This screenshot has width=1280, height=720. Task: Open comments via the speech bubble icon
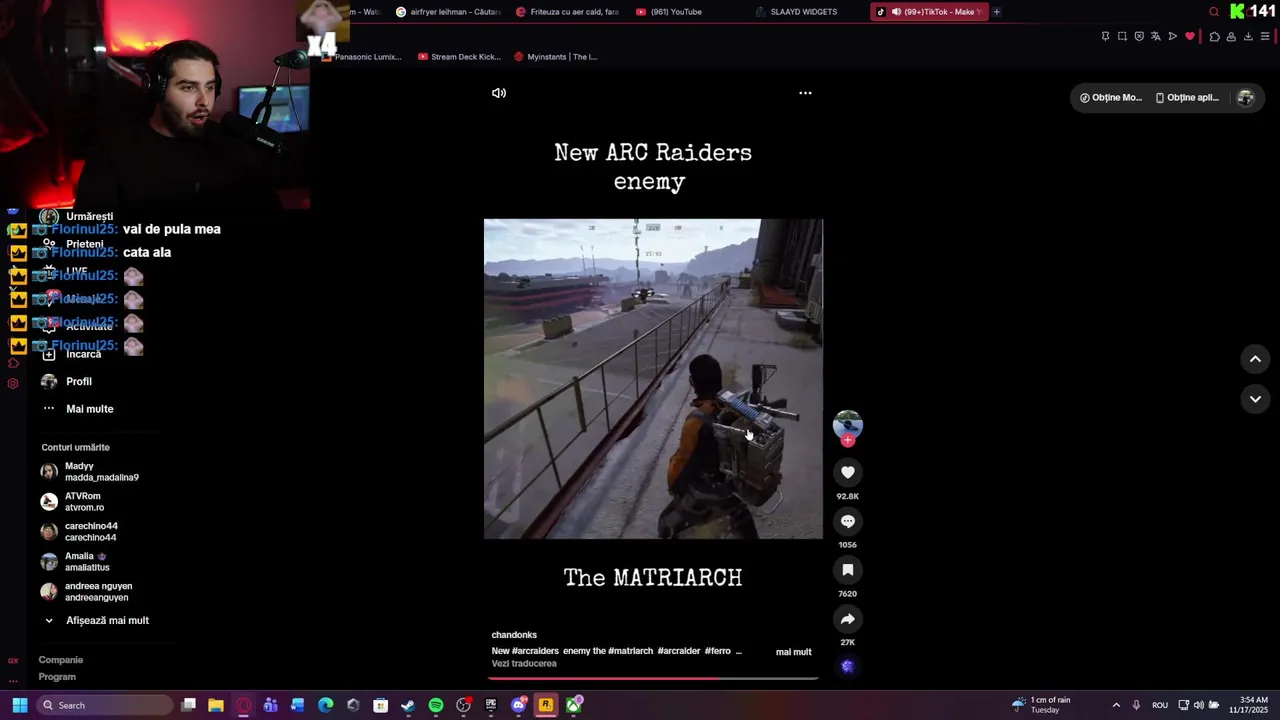pyautogui.click(x=848, y=521)
